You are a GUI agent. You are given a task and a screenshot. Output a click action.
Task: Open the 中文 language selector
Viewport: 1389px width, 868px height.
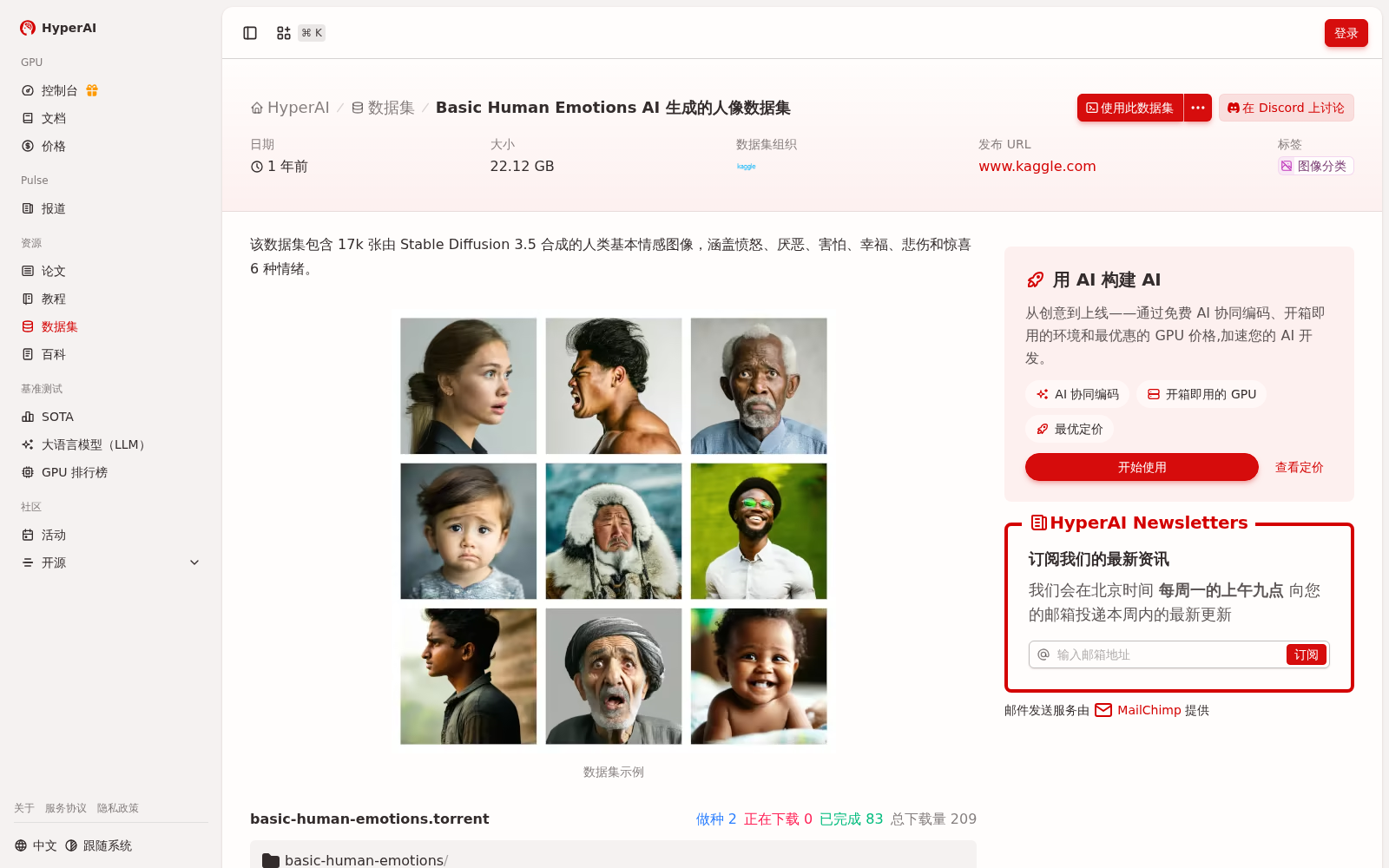36,845
